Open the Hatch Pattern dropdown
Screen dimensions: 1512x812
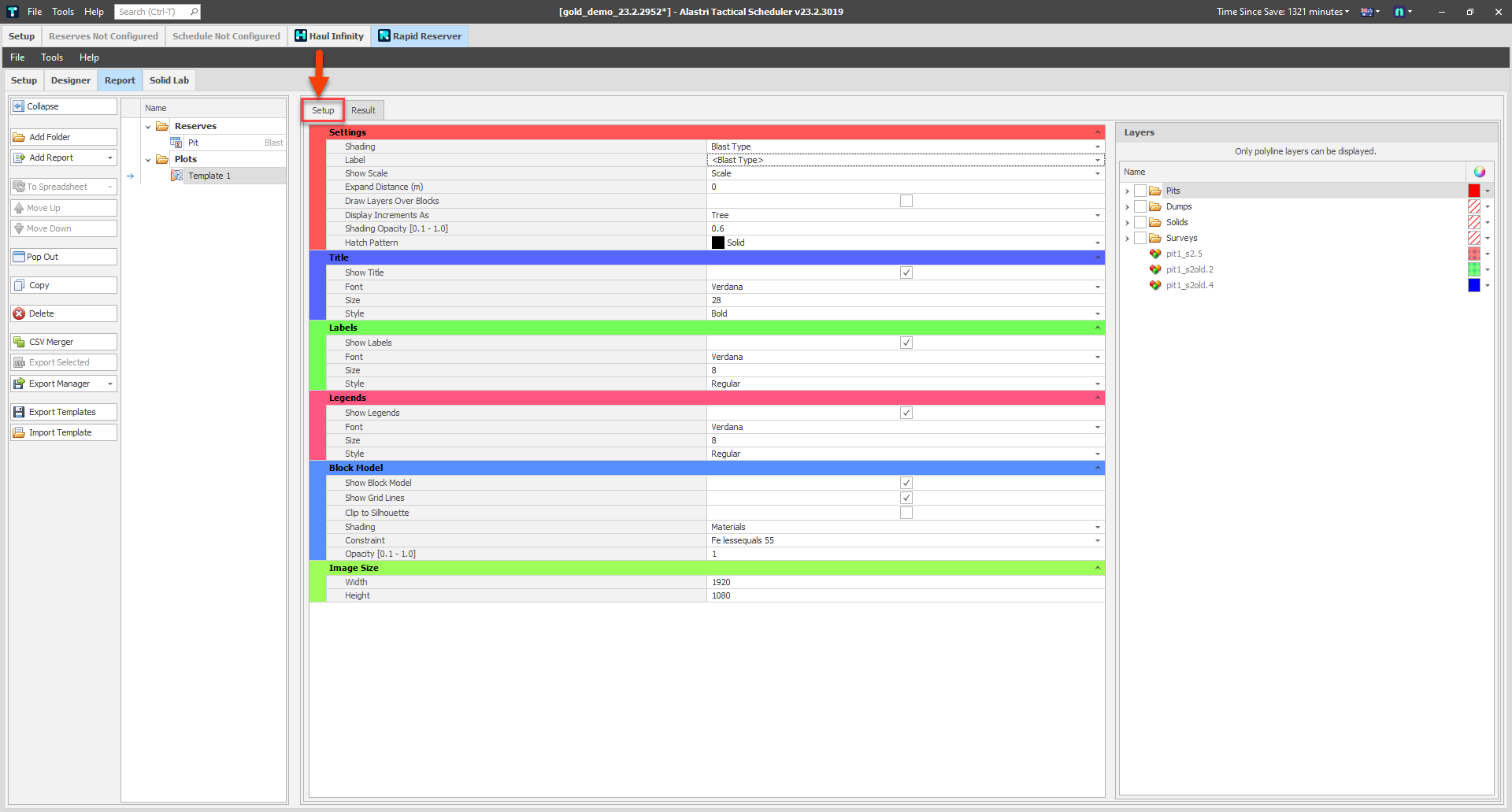tap(1097, 243)
